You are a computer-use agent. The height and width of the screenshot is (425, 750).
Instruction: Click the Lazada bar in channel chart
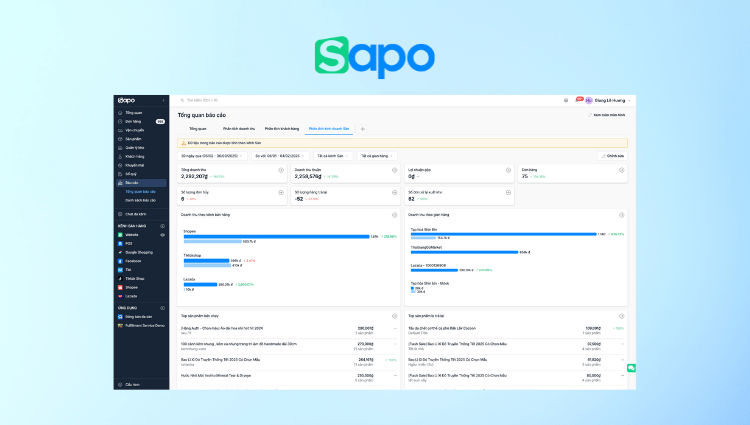click(x=200, y=284)
